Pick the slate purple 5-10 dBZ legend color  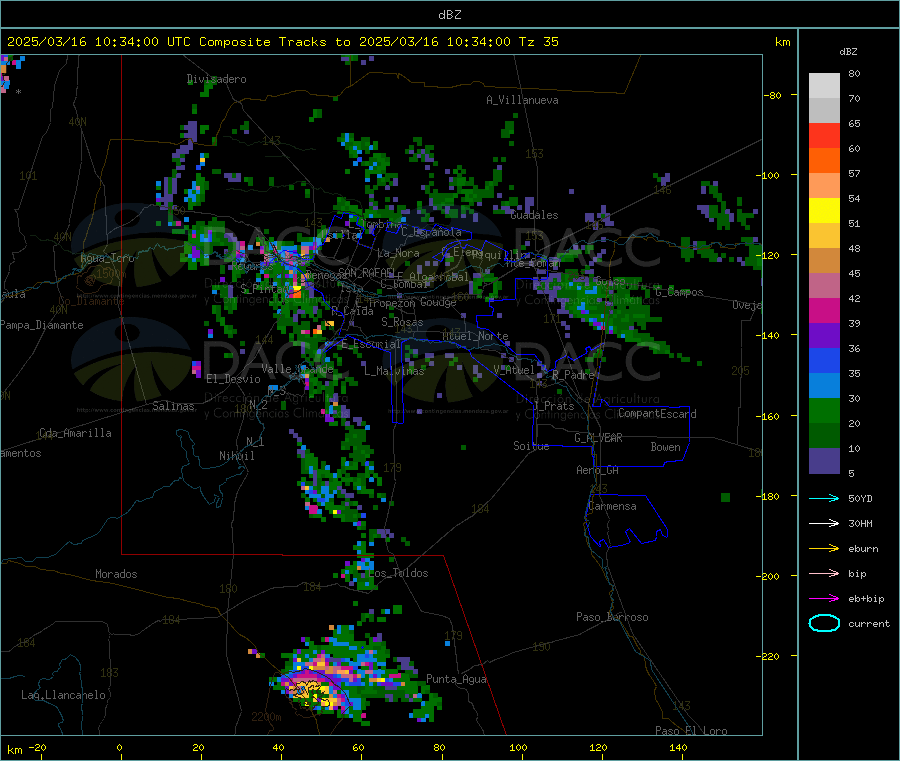(824, 461)
